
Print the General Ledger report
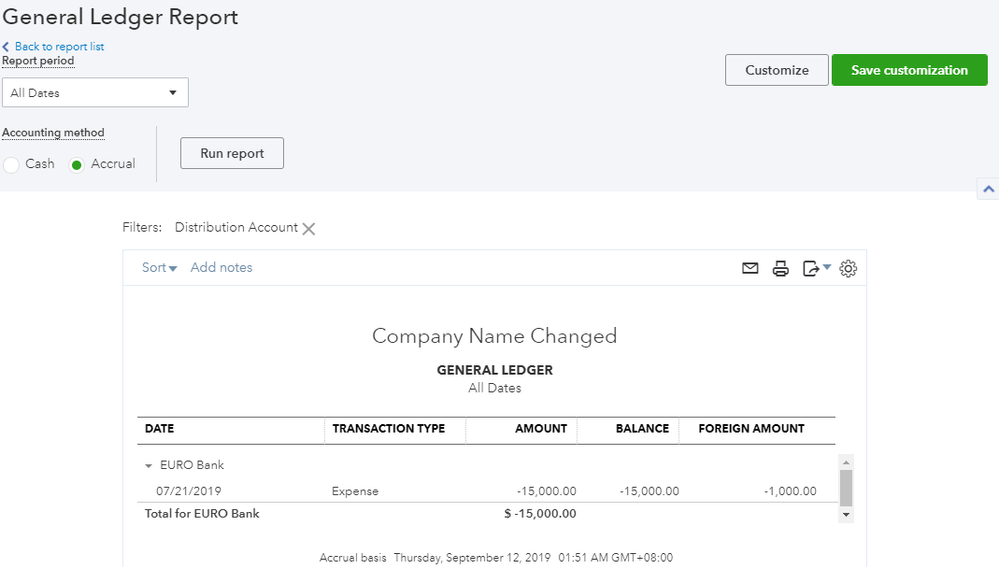pos(781,268)
